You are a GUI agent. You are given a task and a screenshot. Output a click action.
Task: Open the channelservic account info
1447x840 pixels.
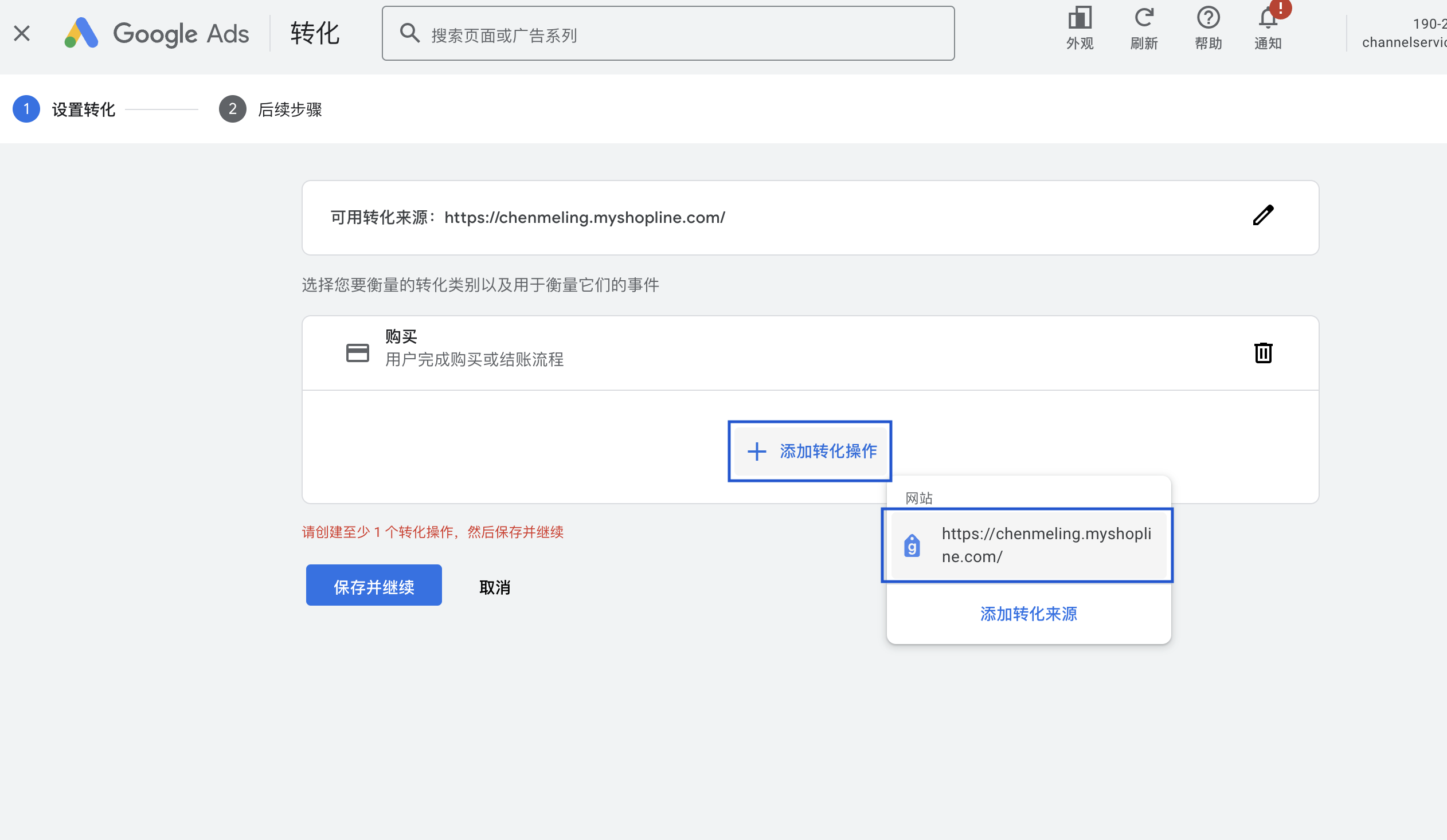tap(1404, 33)
